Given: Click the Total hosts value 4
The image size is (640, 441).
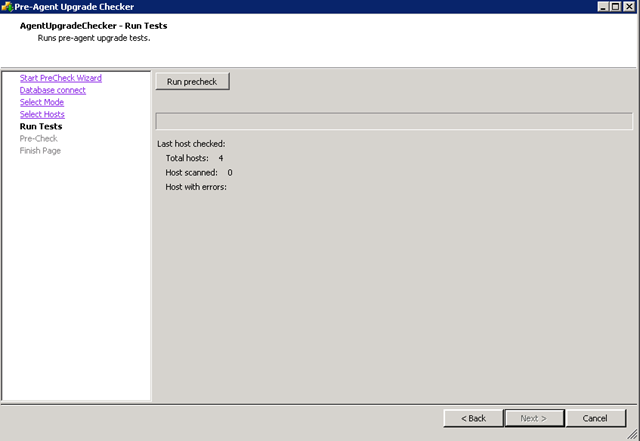Looking at the screenshot, I should point(221,158).
